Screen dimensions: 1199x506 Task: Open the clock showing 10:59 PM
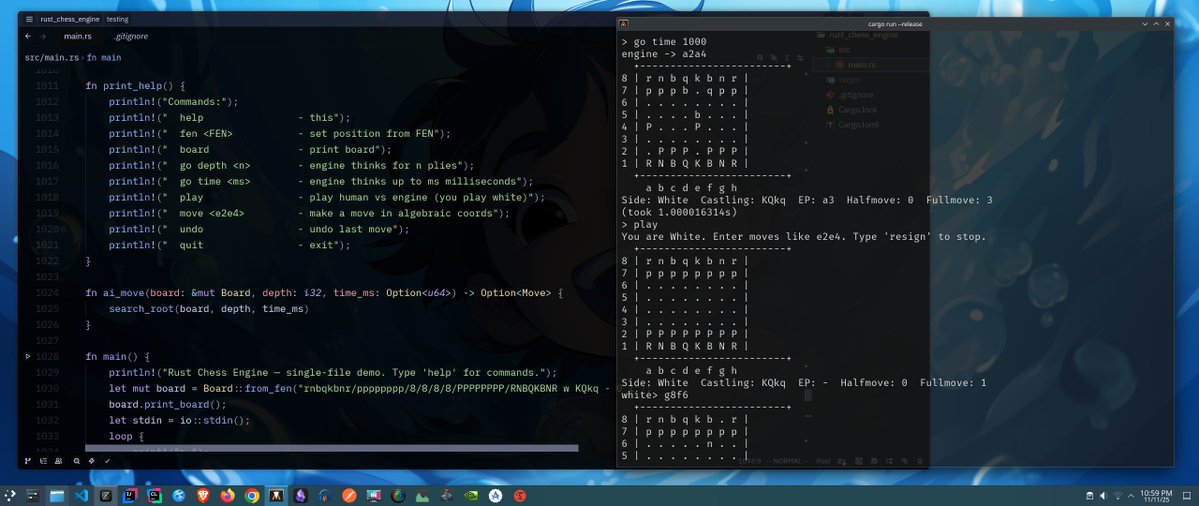[x=1155, y=496]
